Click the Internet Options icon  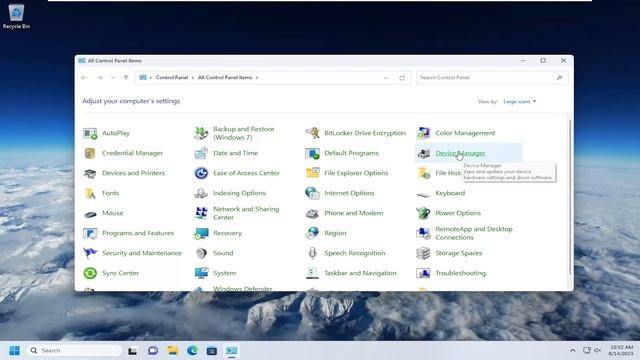click(x=312, y=193)
